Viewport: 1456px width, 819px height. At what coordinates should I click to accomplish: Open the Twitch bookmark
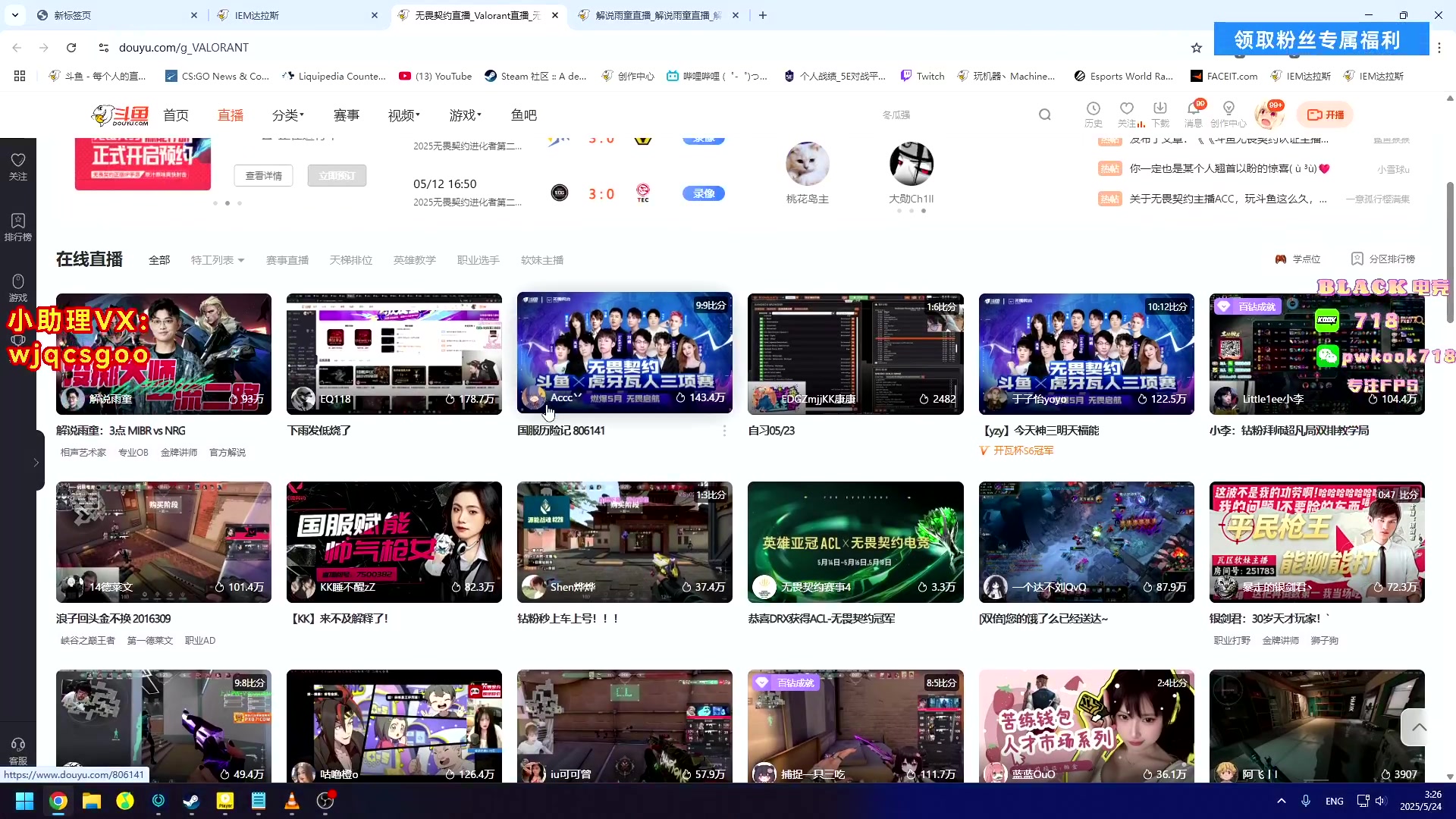click(922, 76)
